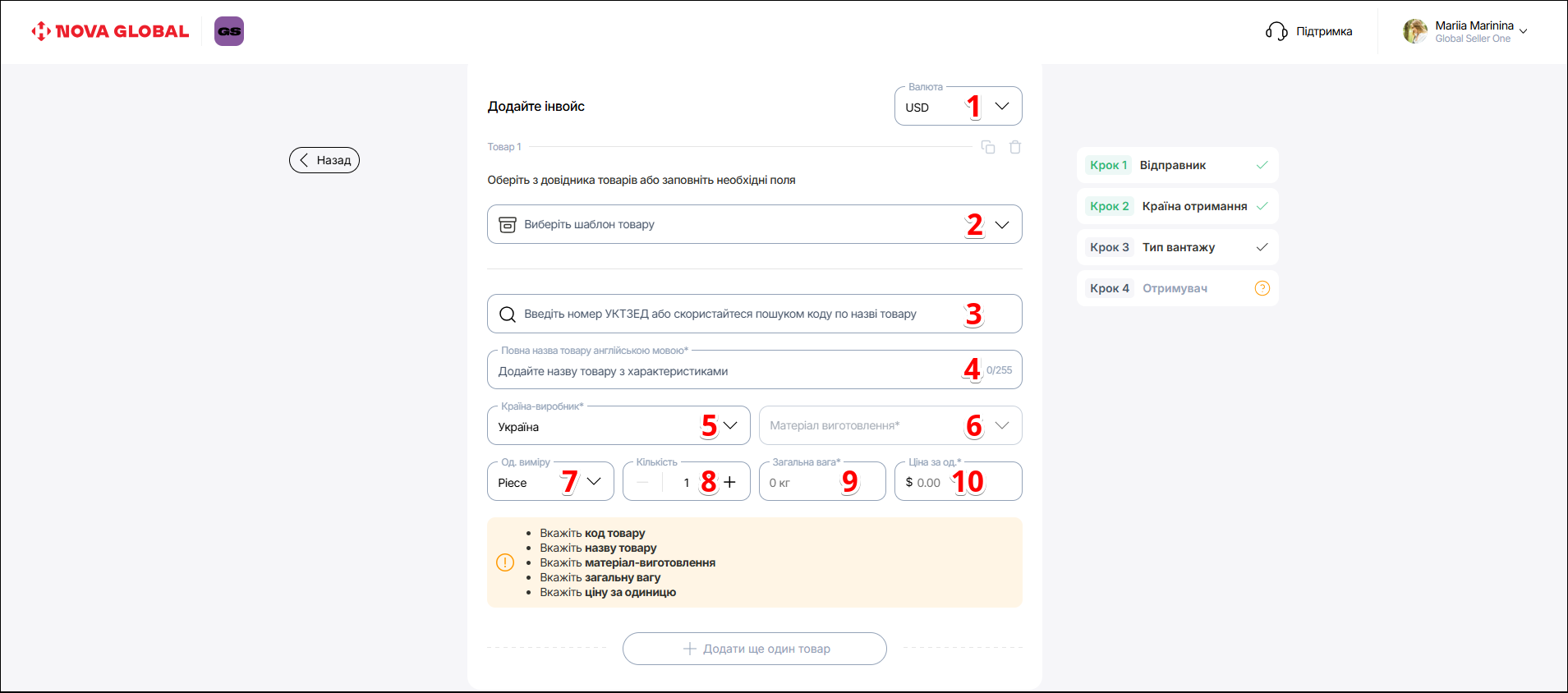Click the headset support icon

(x=1276, y=31)
